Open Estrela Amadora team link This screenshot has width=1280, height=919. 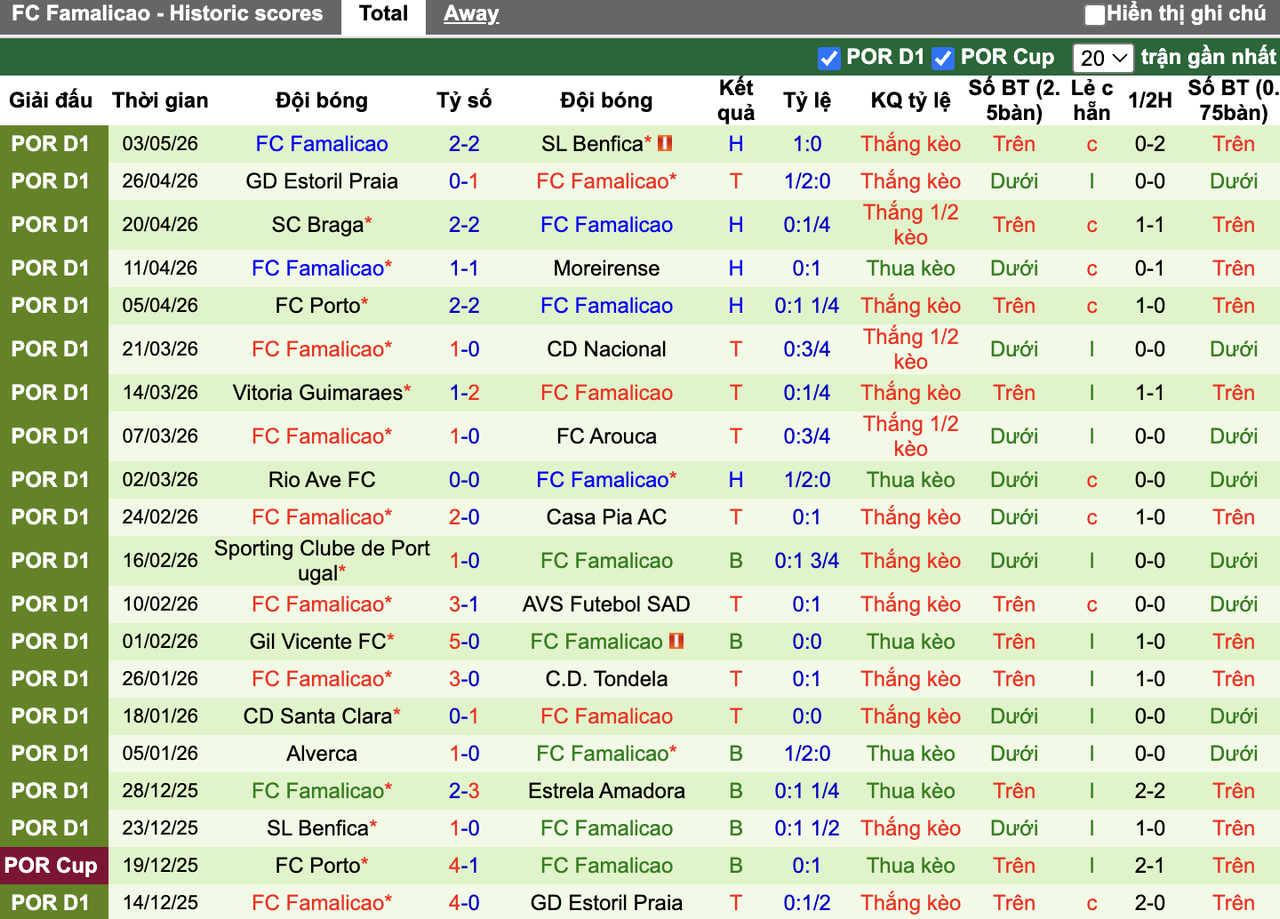point(606,791)
